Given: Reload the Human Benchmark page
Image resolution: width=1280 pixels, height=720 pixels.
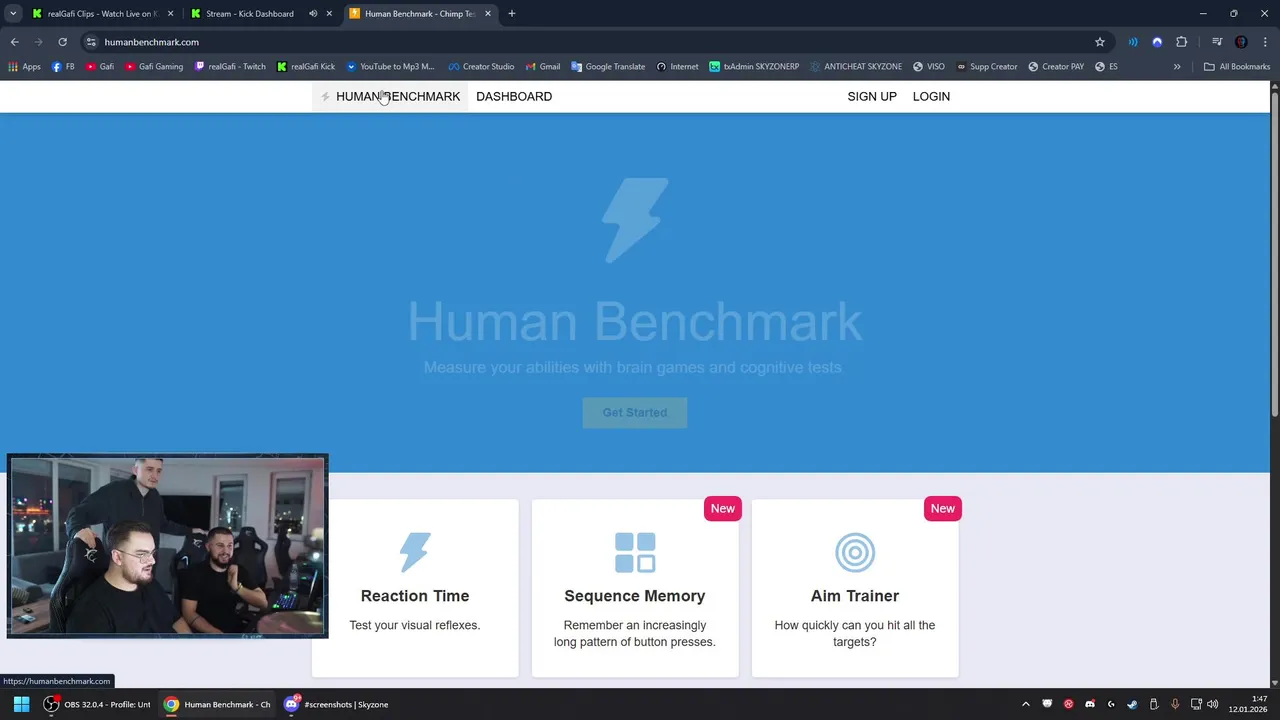Looking at the screenshot, I should pyautogui.click(x=62, y=42).
